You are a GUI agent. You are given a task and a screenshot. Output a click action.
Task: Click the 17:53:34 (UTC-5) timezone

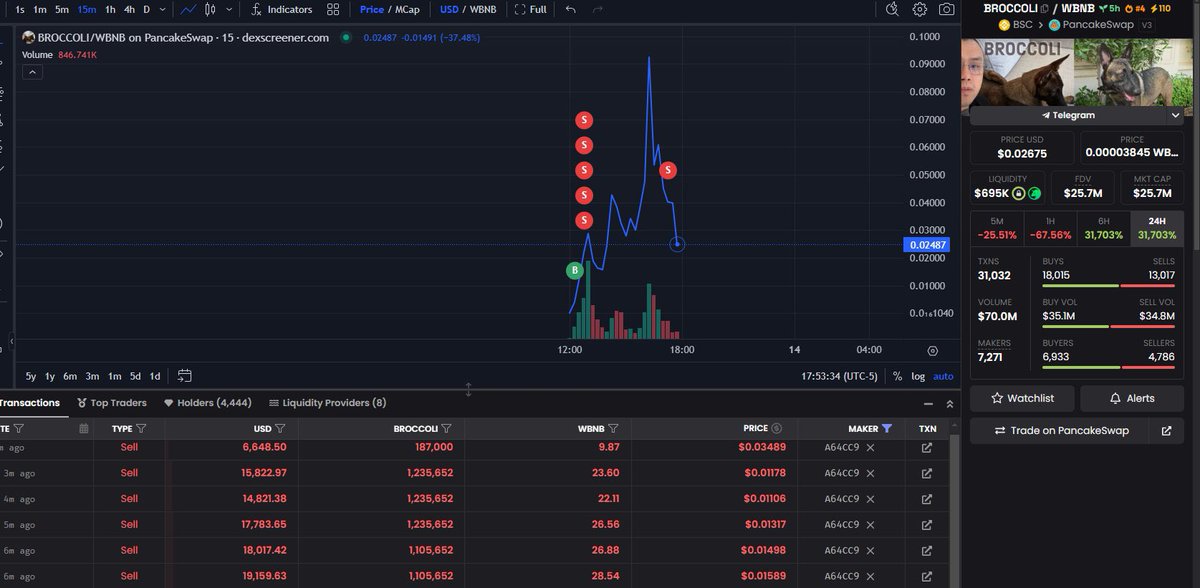[839, 376]
